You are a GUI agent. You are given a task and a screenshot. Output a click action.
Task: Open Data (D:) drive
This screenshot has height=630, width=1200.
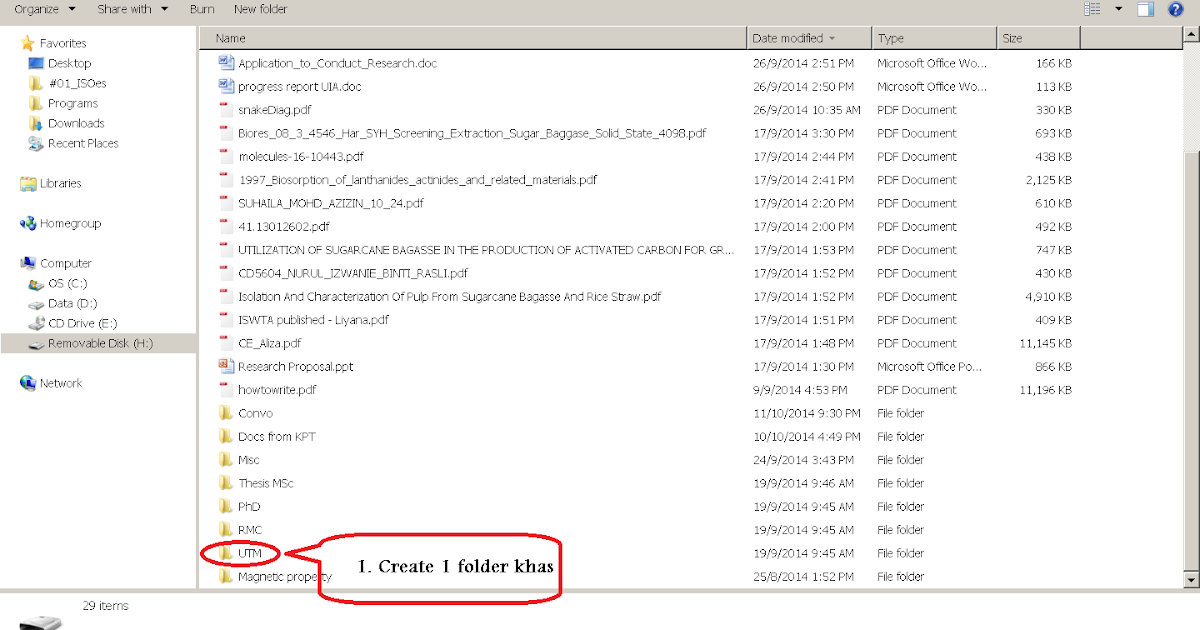point(62,303)
